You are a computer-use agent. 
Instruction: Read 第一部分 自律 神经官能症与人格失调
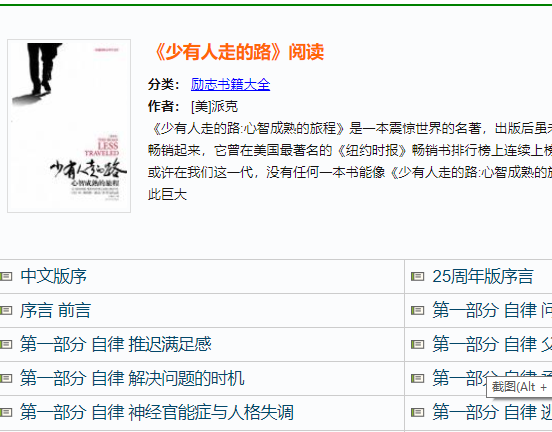157,412
